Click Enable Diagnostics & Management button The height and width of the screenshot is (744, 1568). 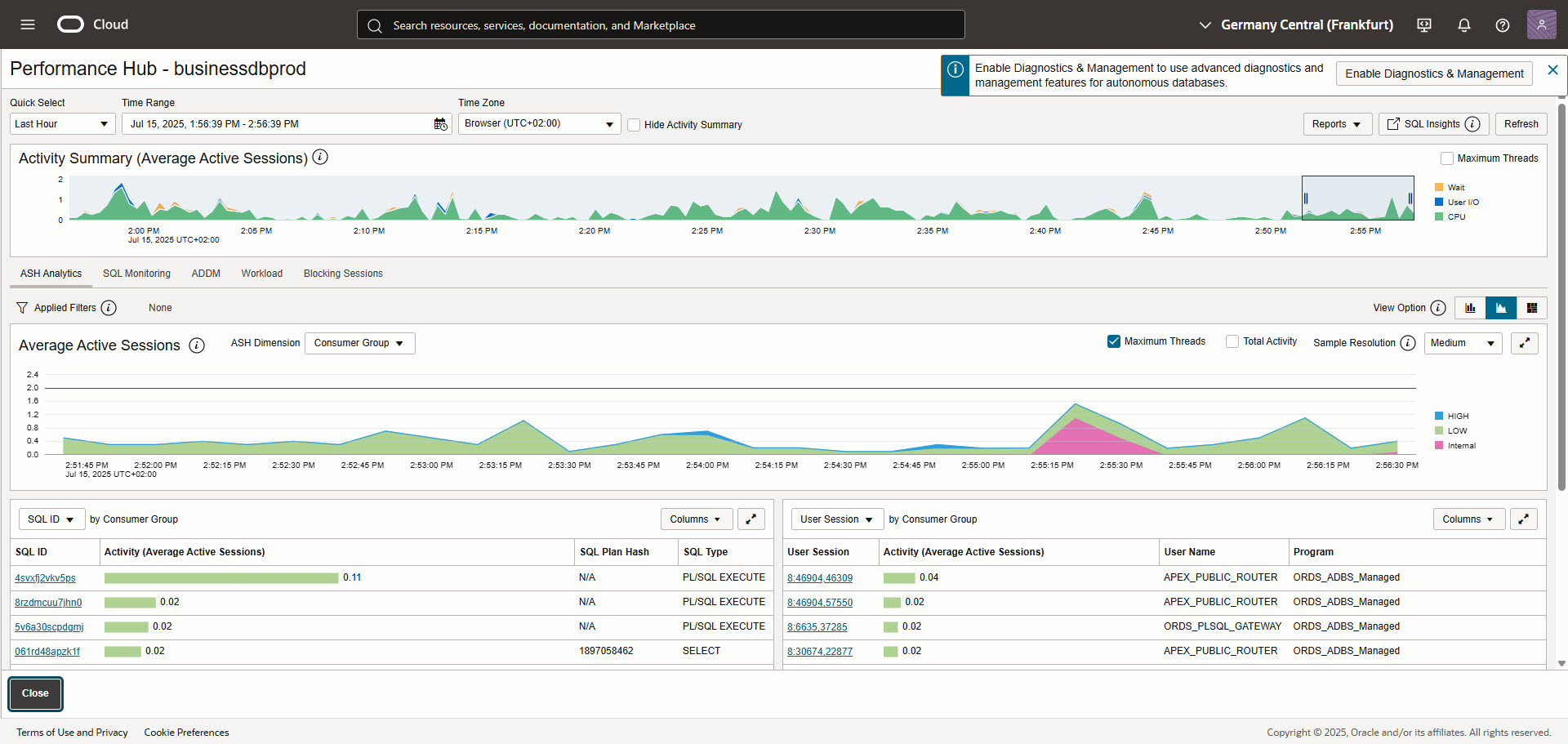(1433, 74)
